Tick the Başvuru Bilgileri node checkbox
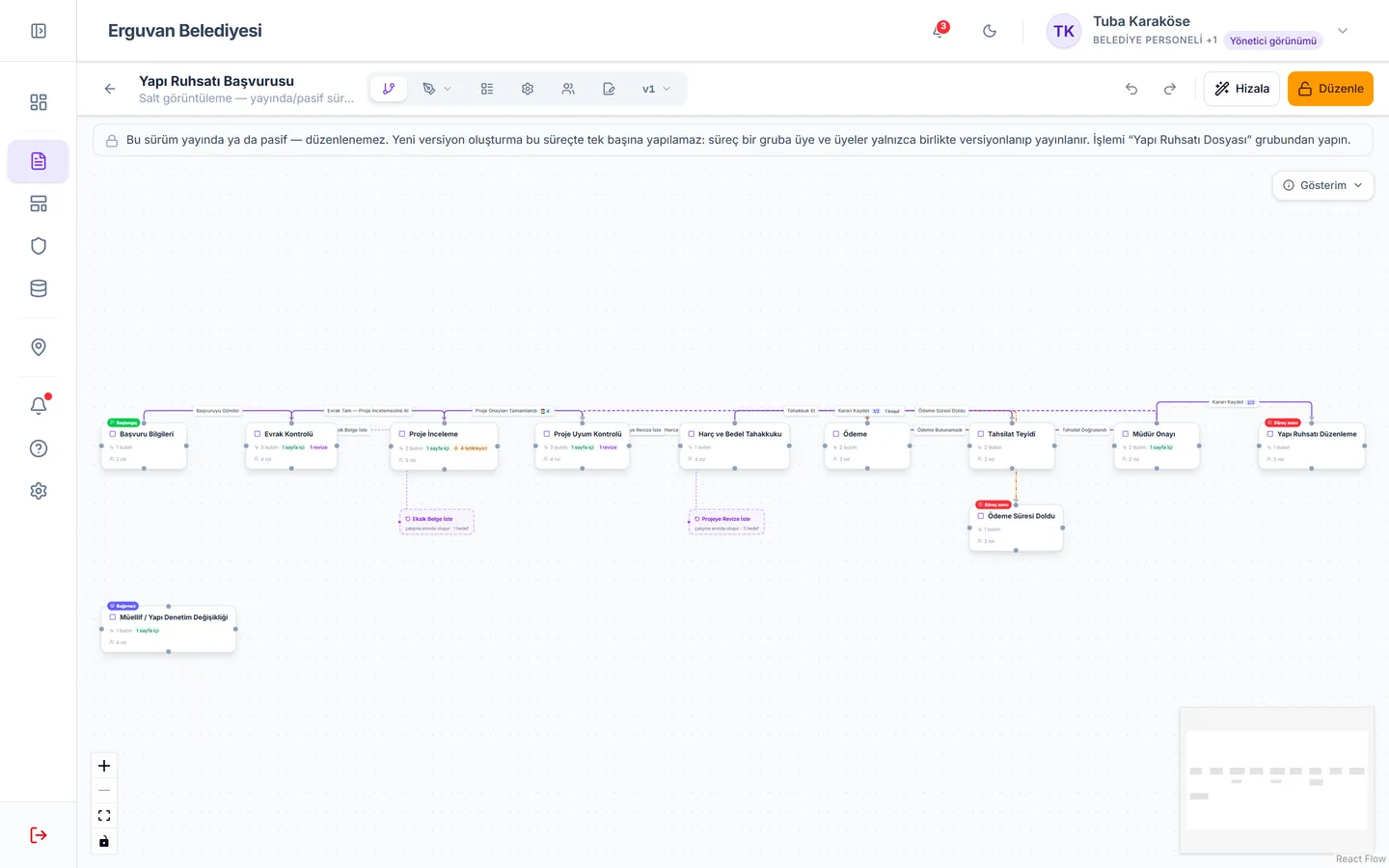The width and height of the screenshot is (1389, 868). (113, 434)
